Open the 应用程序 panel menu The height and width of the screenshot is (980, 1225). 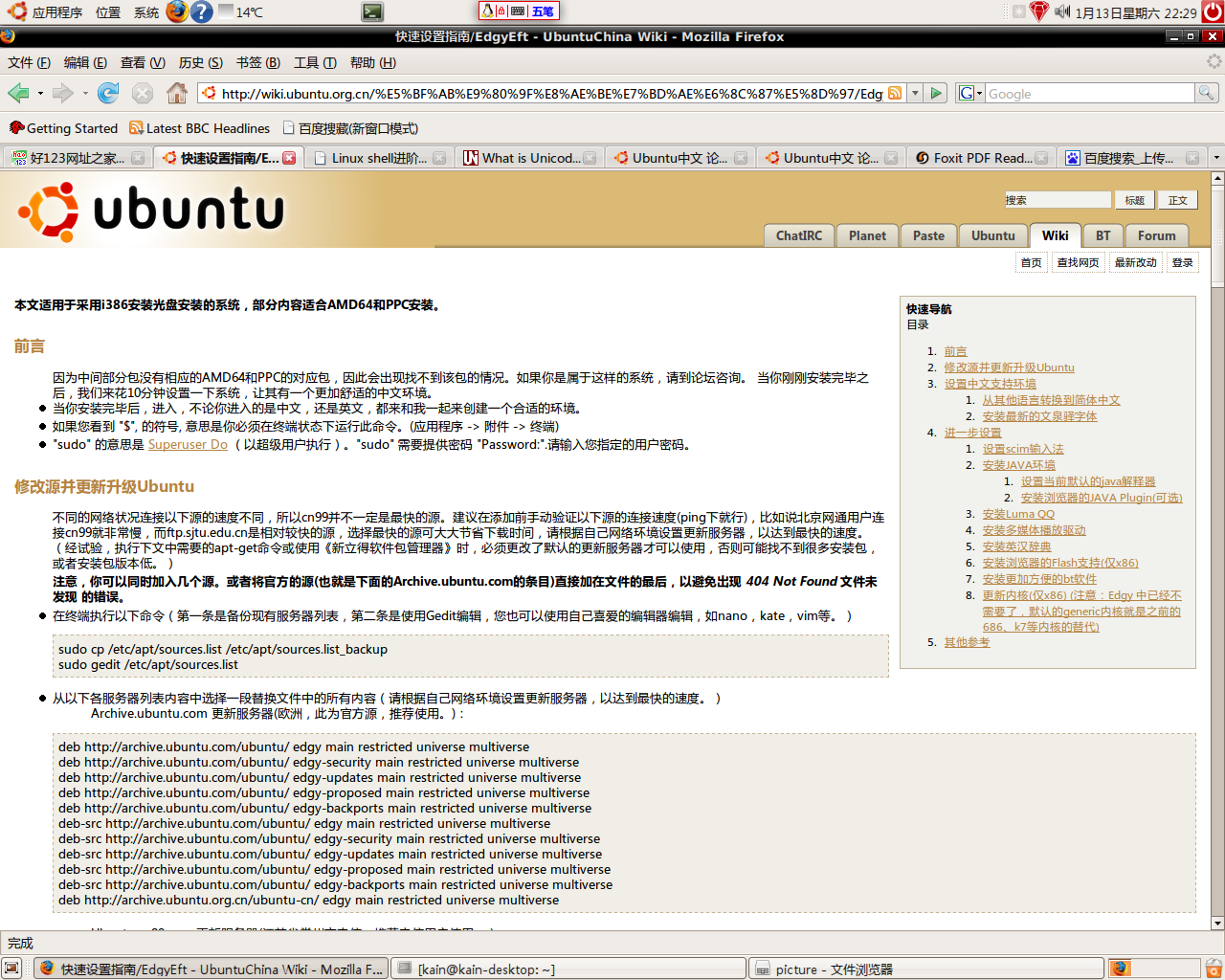56,12
